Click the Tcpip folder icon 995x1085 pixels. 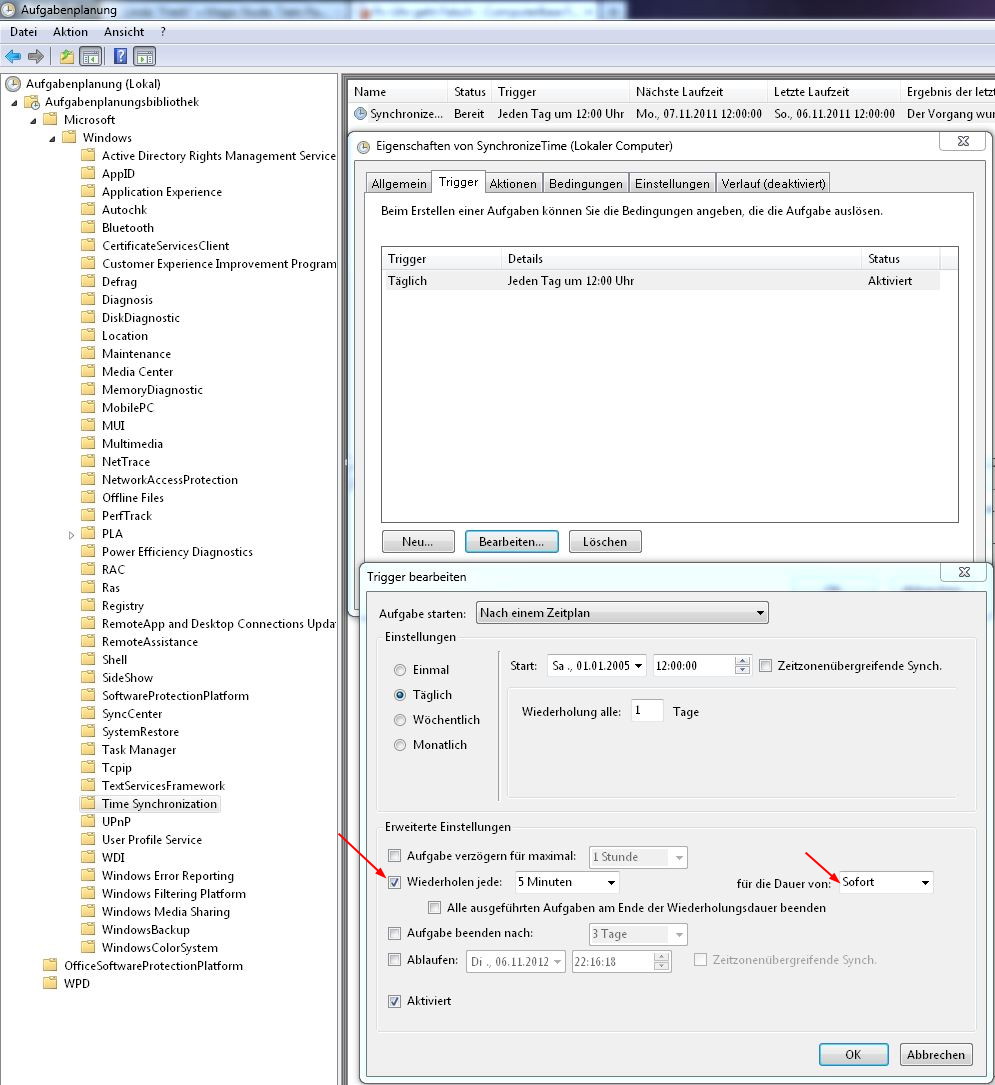88,767
